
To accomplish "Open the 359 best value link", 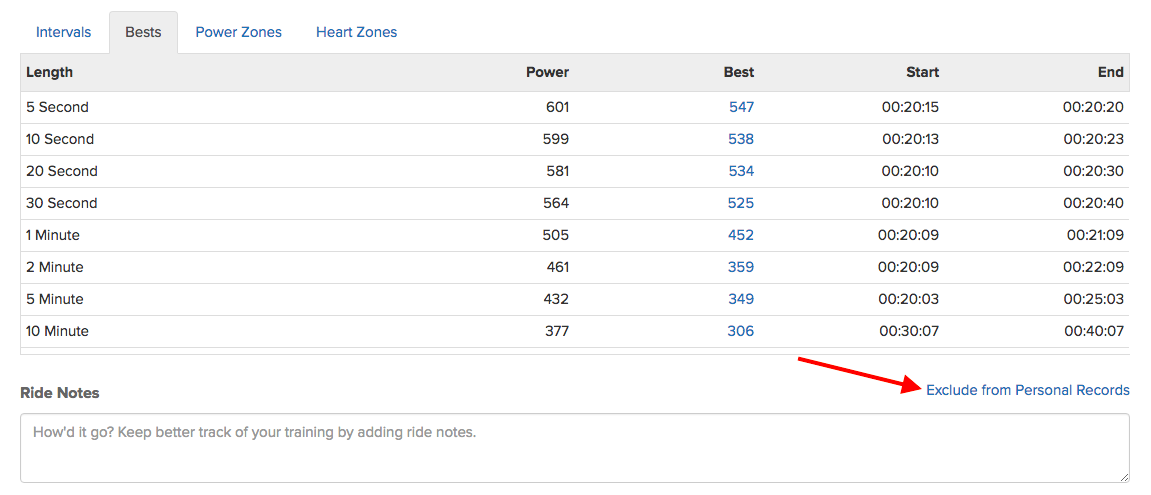I will click(741, 267).
